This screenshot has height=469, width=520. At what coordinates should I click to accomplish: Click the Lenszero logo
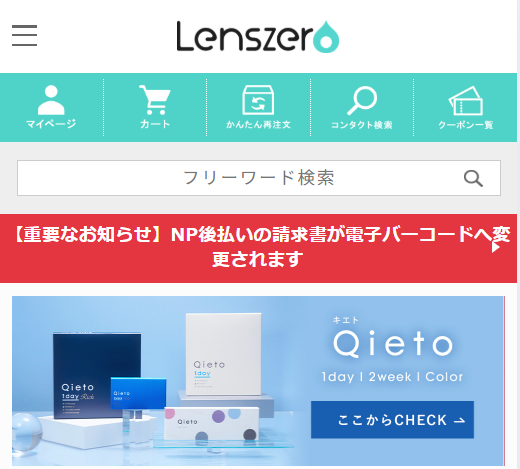coord(258,37)
